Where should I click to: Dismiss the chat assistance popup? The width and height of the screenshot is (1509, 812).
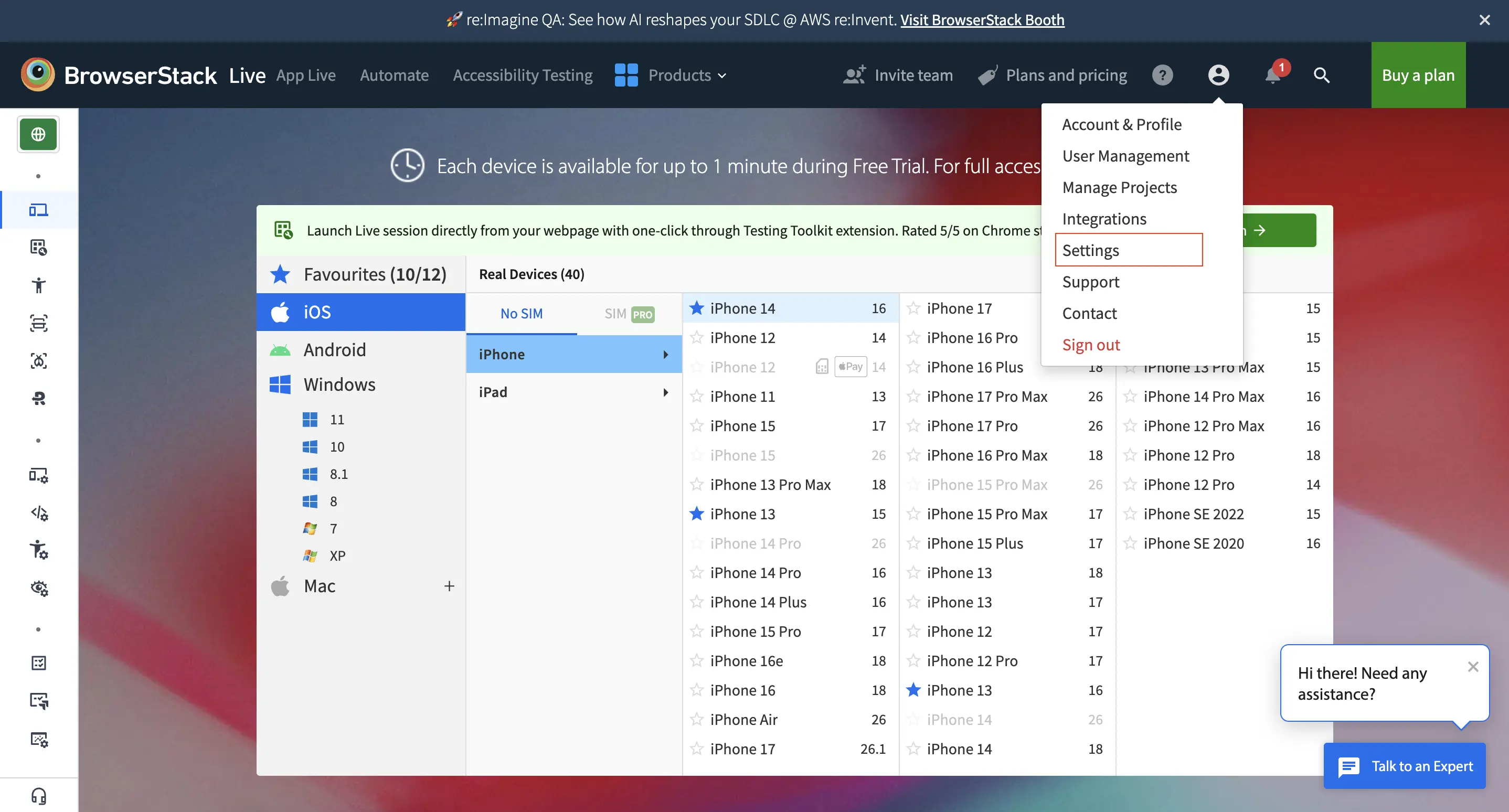1473,666
